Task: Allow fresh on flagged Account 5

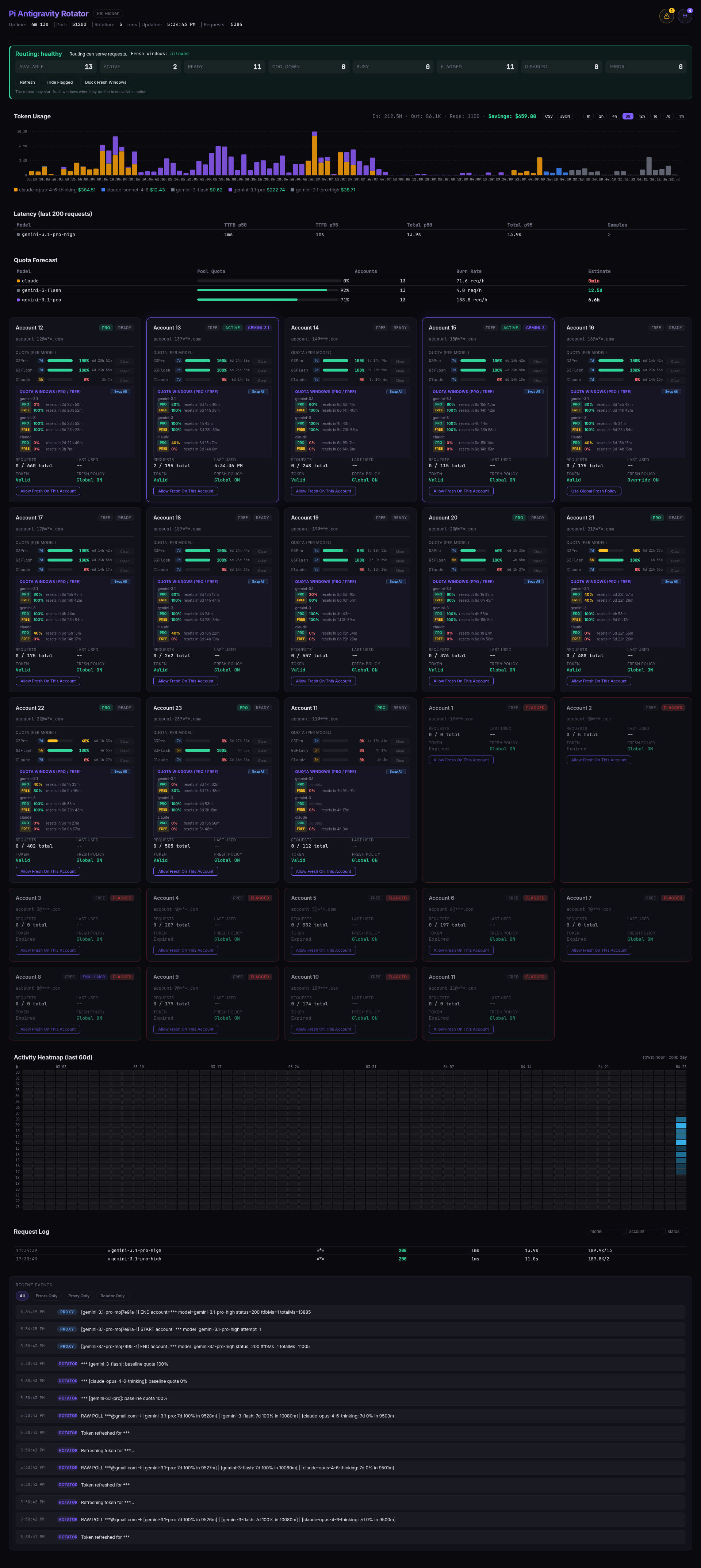Action: pyautogui.click(x=323, y=950)
